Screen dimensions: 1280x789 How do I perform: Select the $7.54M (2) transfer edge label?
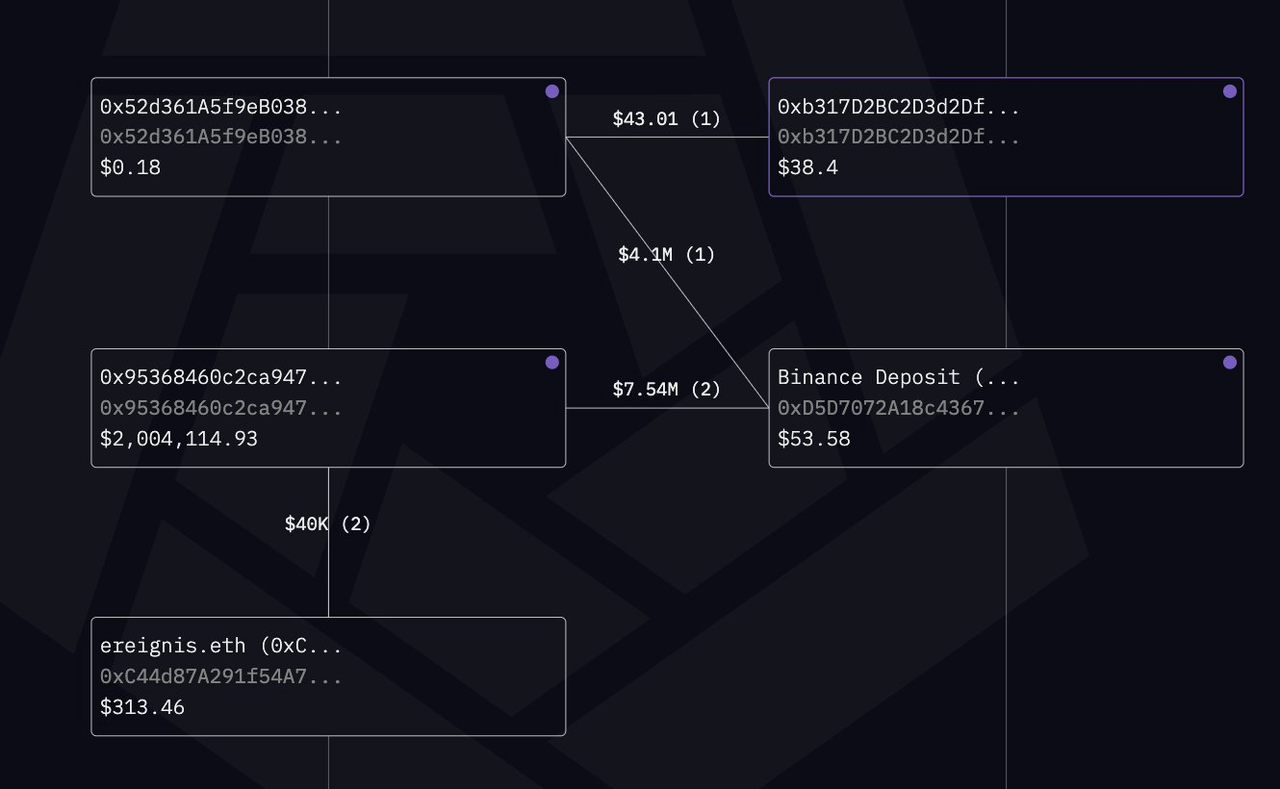point(666,389)
